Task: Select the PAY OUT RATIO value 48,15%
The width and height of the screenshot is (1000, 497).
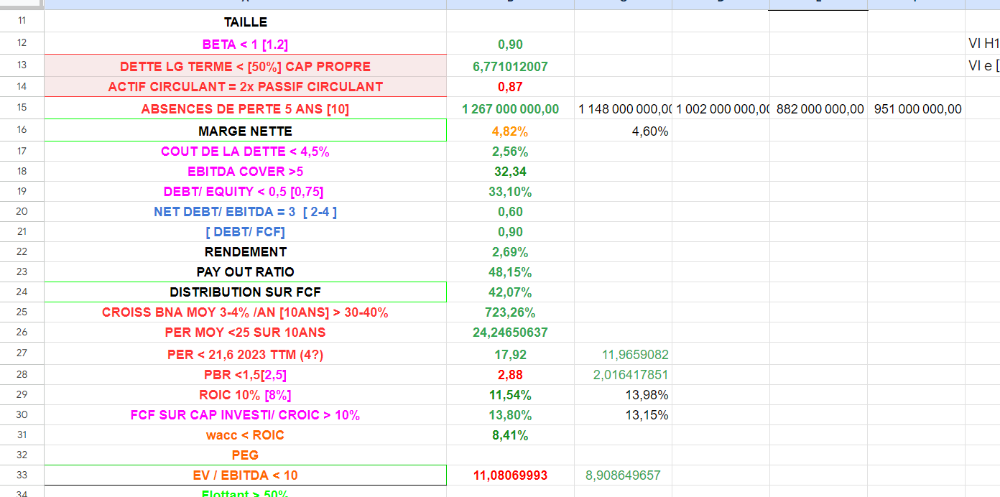Action: click(x=510, y=272)
